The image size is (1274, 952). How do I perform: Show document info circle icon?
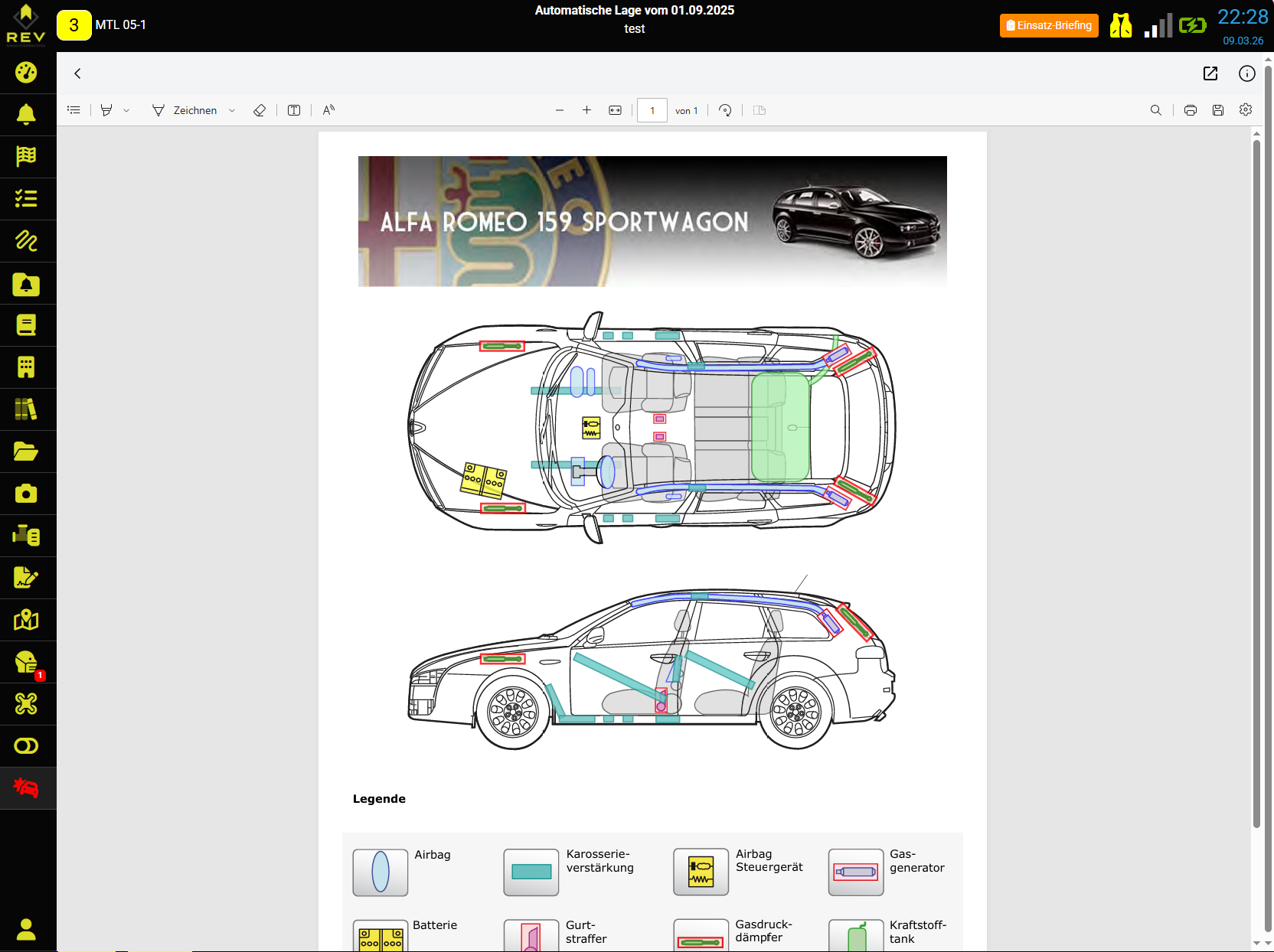pos(1247,73)
